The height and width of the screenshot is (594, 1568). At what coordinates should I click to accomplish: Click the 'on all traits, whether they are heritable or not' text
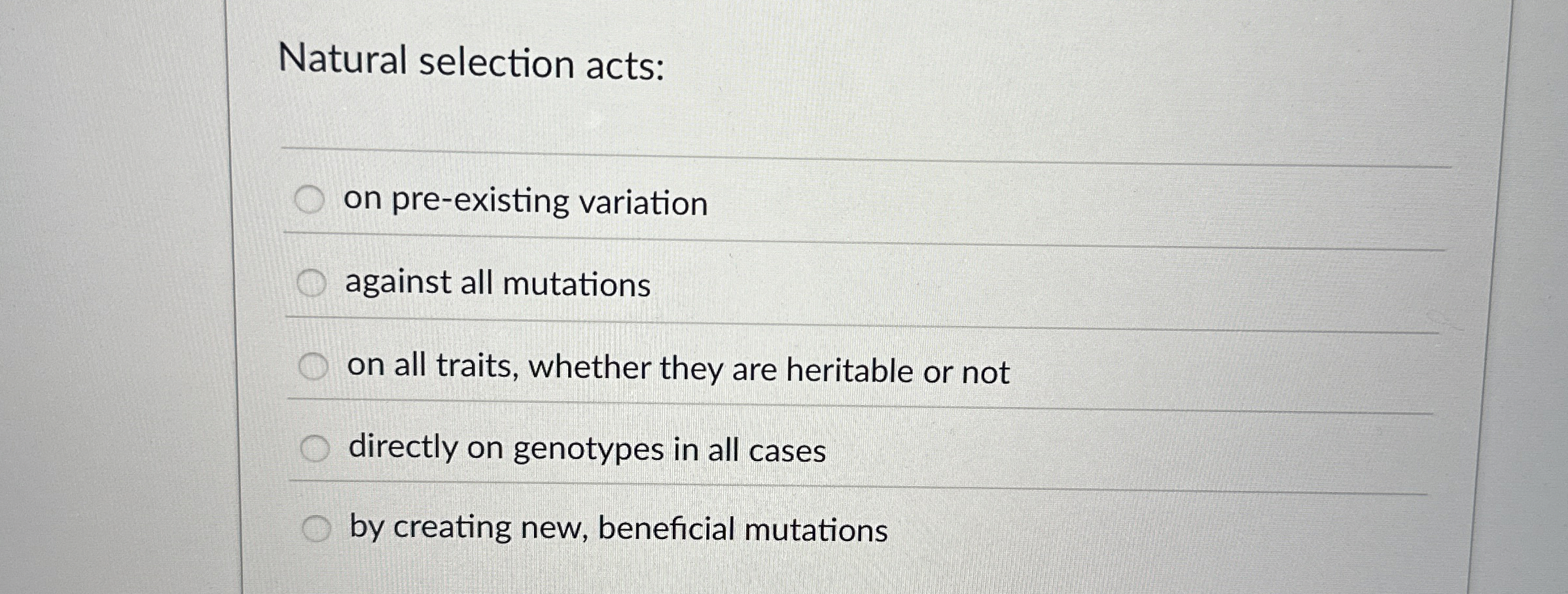(x=678, y=368)
